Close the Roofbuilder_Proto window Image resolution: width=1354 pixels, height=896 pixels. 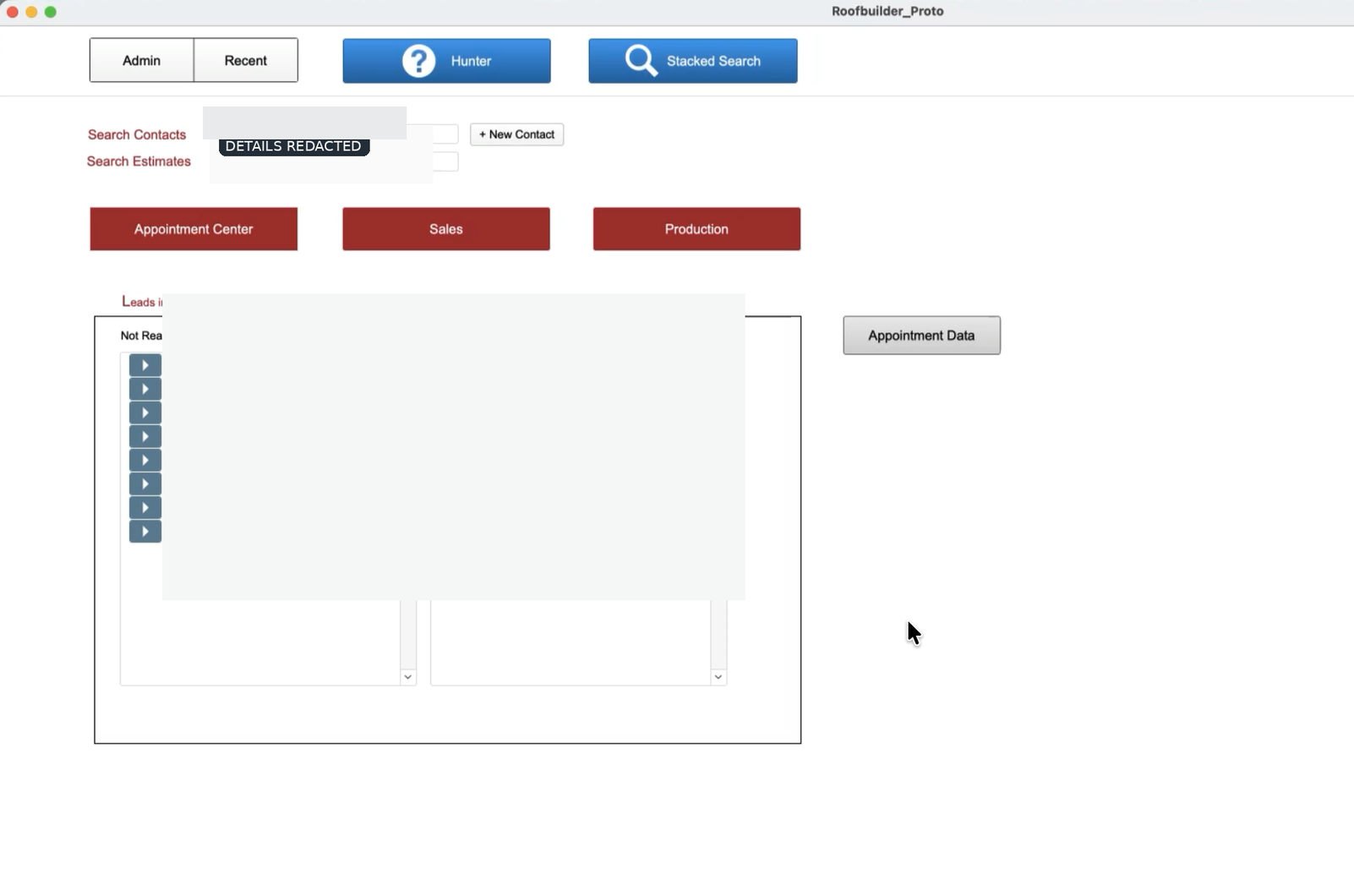tap(13, 12)
